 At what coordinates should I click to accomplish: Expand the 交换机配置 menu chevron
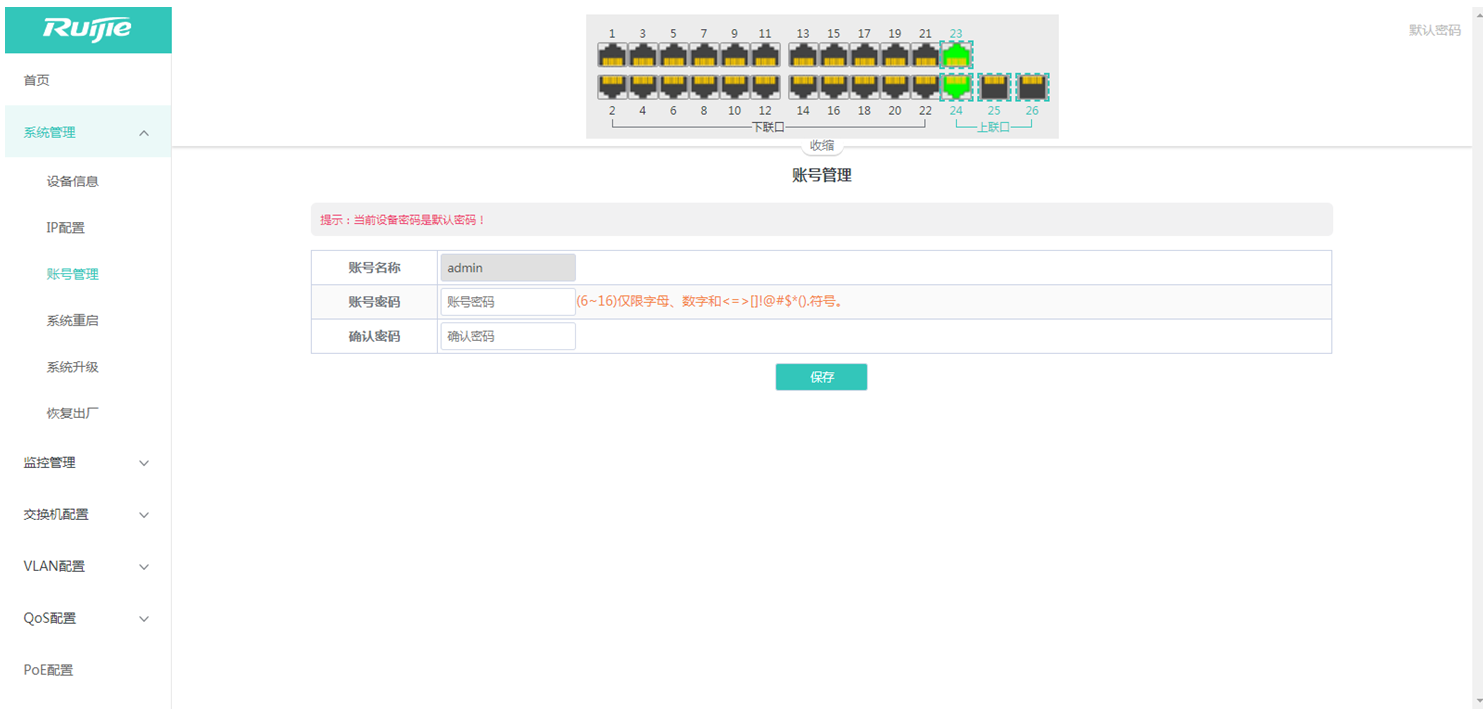tap(144, 515)
